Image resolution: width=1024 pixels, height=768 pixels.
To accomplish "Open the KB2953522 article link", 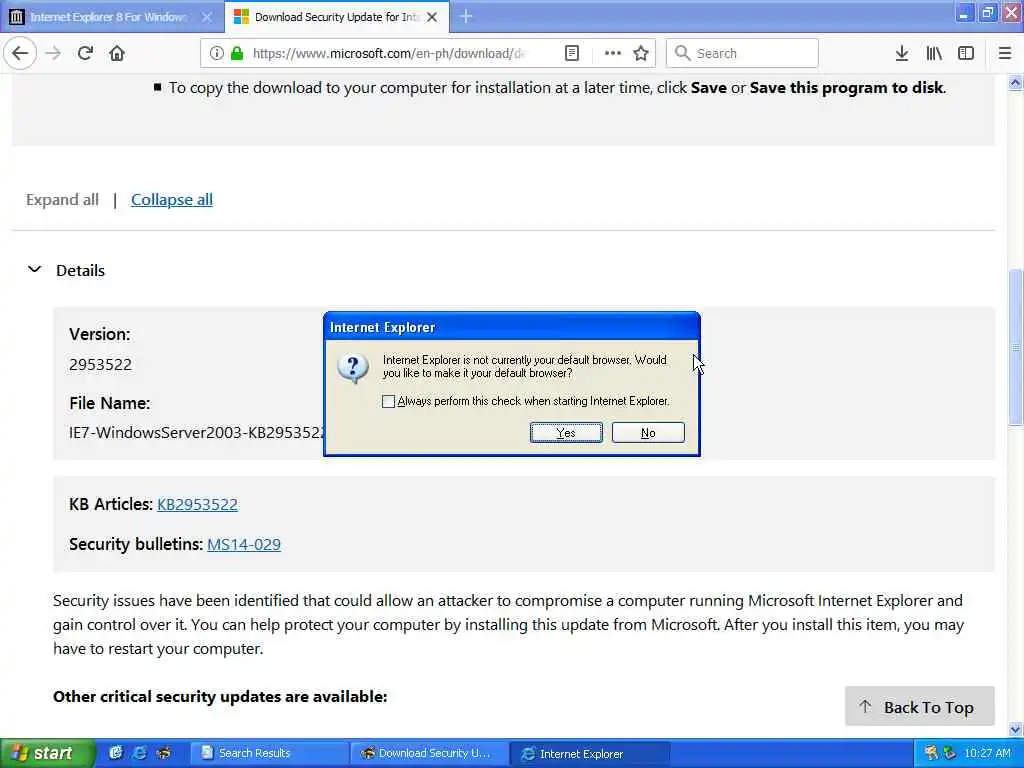I will pyautogui.click(x=197, y=504).
